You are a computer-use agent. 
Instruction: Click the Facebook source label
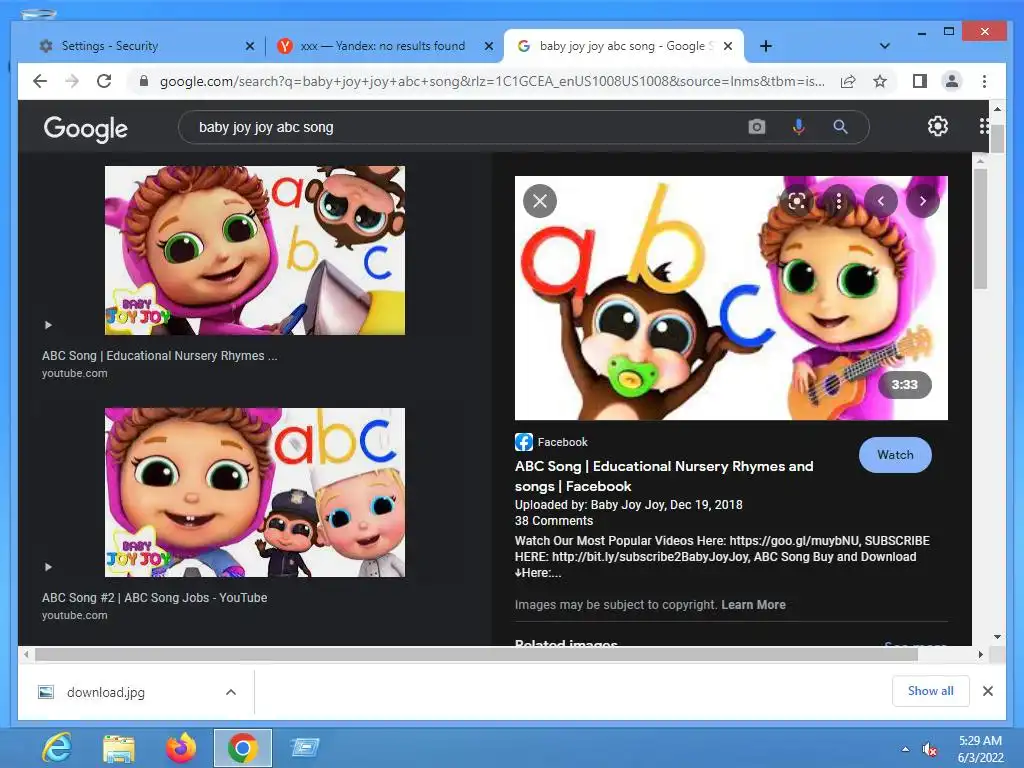pyautogui.click(x=562, y=442)
